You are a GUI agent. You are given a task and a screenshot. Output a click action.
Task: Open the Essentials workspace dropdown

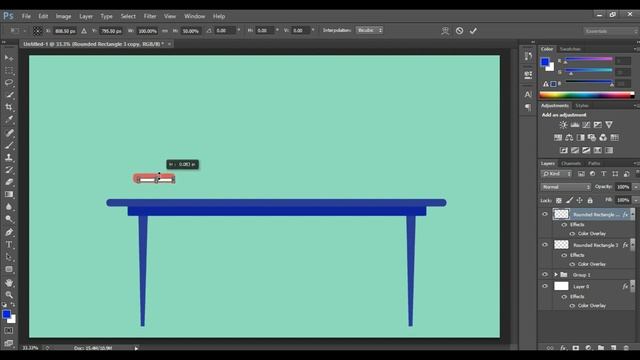[x=610, y=31]
